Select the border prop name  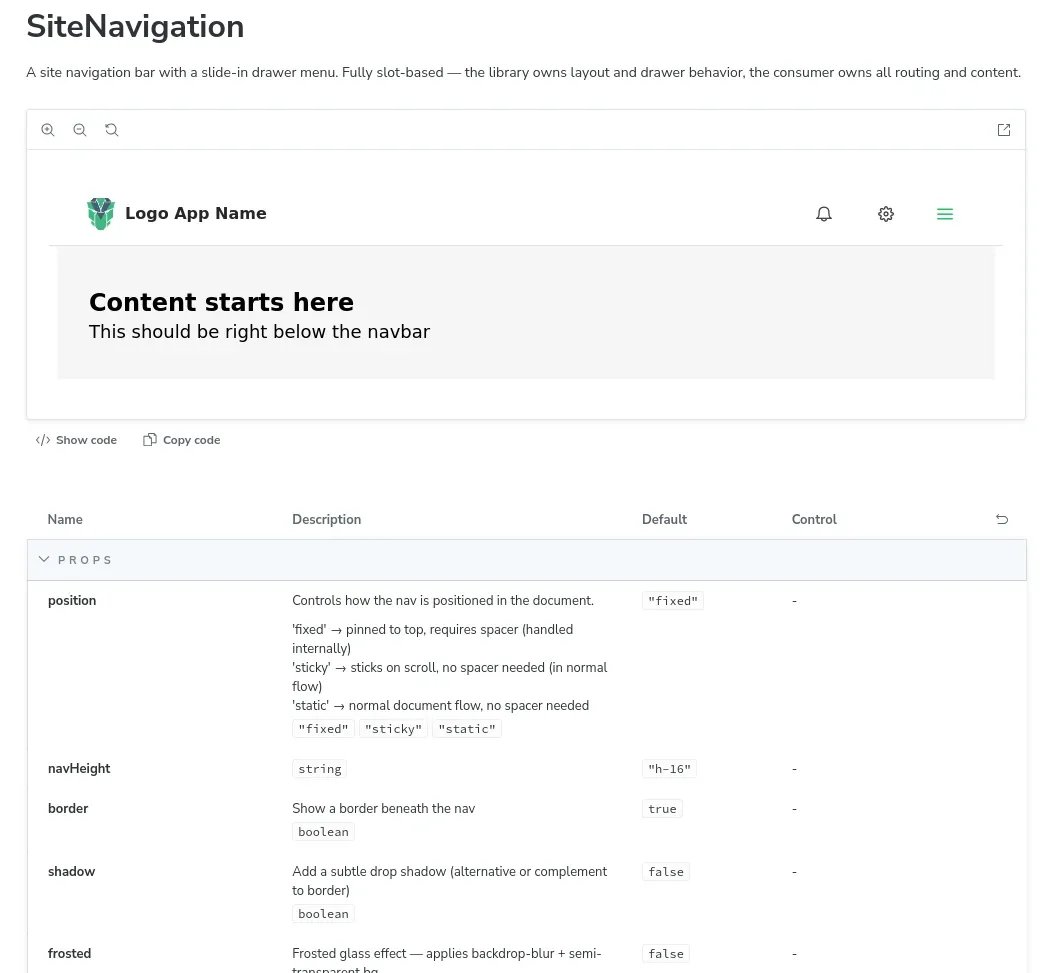(x=68, y=808)
